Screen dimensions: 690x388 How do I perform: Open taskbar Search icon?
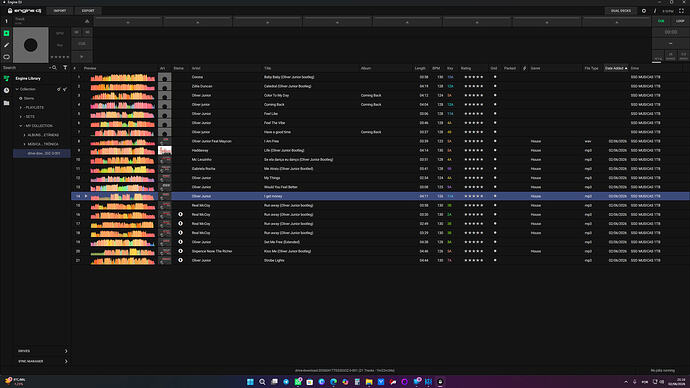262,382
